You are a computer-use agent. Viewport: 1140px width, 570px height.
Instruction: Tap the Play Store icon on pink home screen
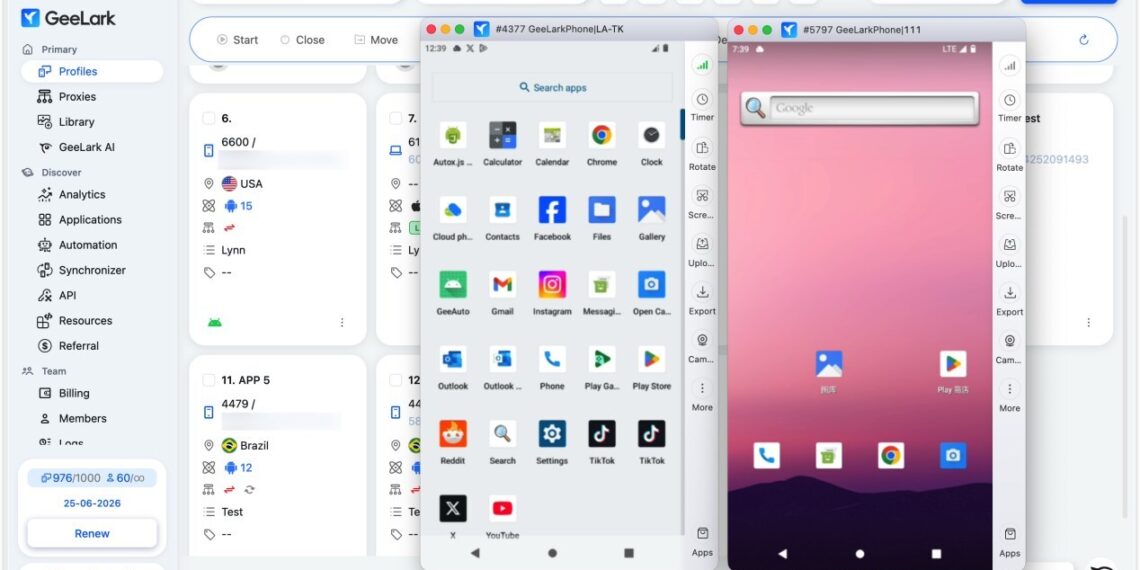(952, 364)
